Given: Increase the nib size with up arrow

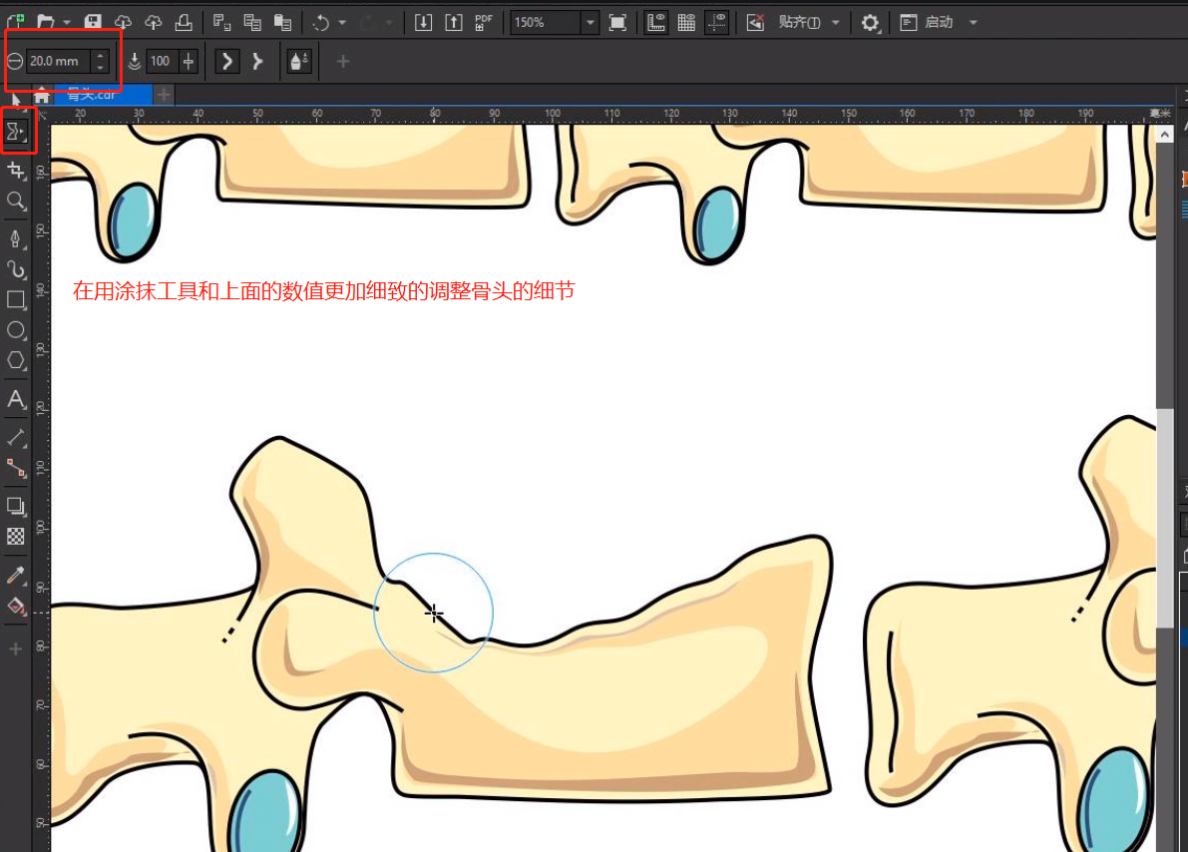Looking at the screenshot, I should click(100, 55).
